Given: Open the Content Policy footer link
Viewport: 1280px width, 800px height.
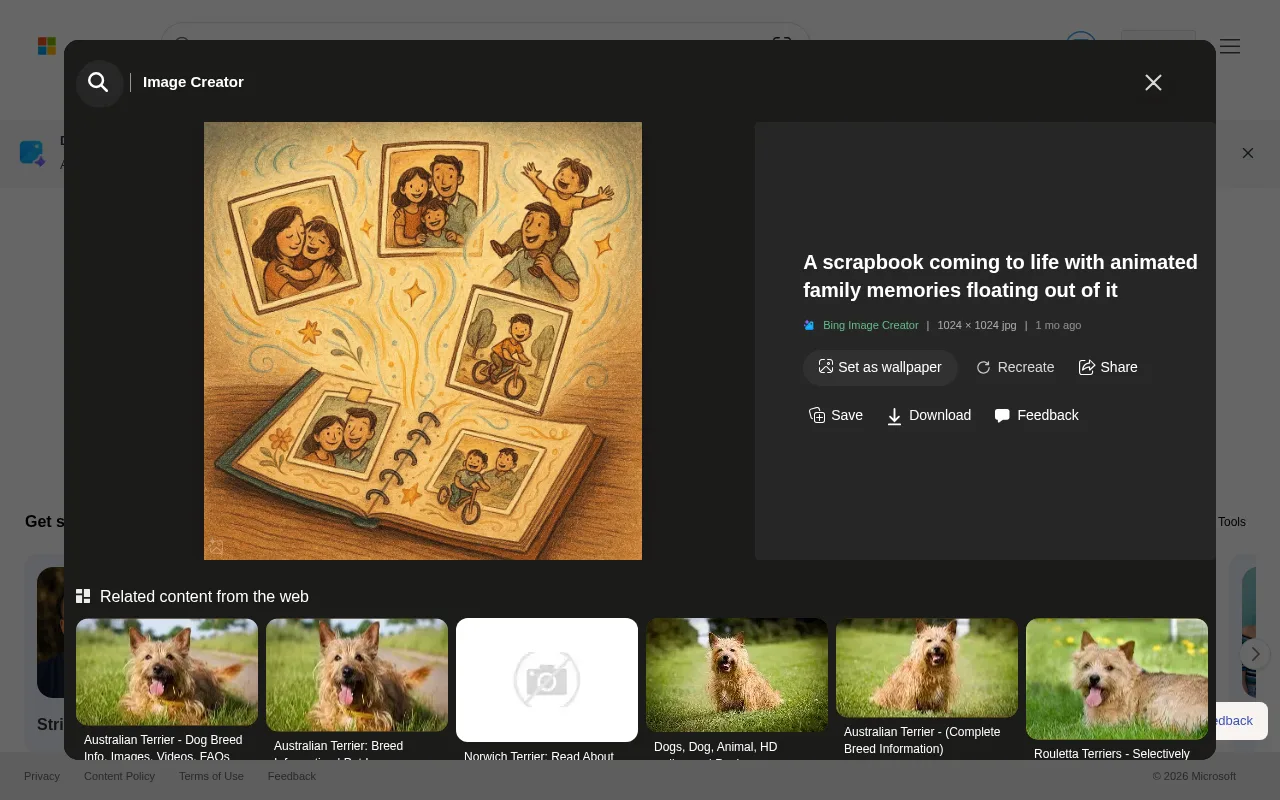Looking at the screenshot, I should 119,776.
